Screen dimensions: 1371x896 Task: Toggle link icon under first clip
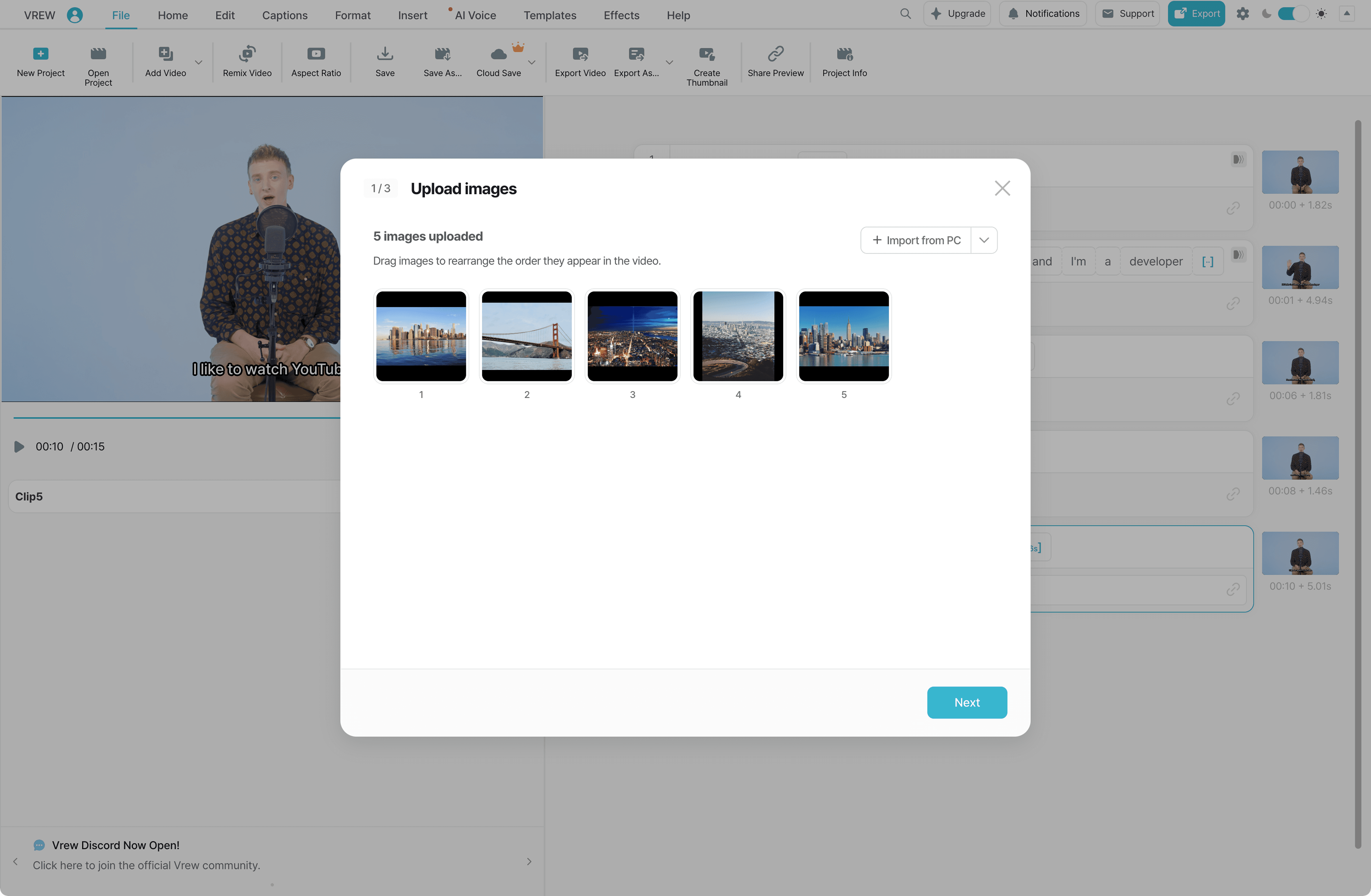point(1233,208)
